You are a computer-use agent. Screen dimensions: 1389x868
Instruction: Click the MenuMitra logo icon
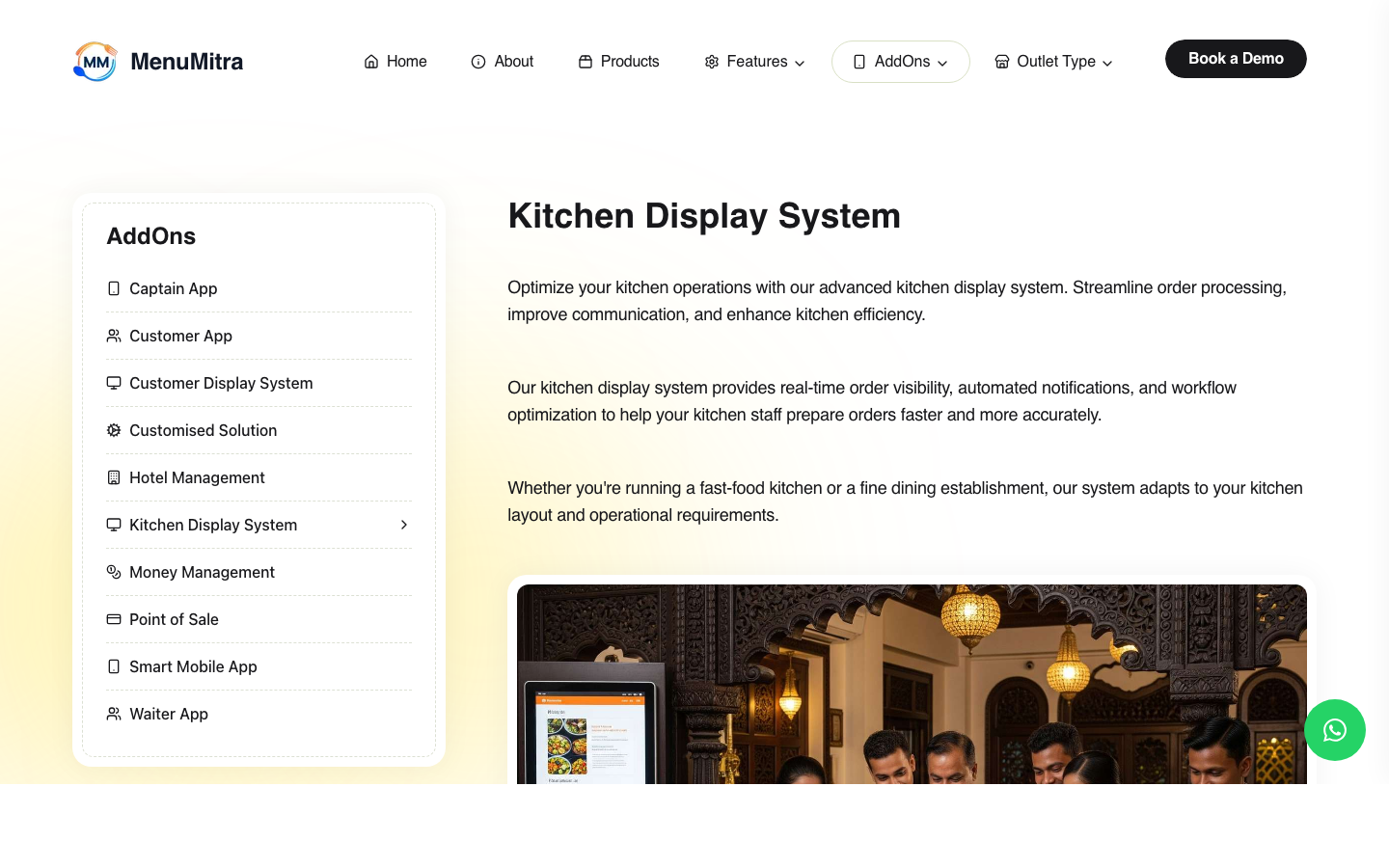95,62
